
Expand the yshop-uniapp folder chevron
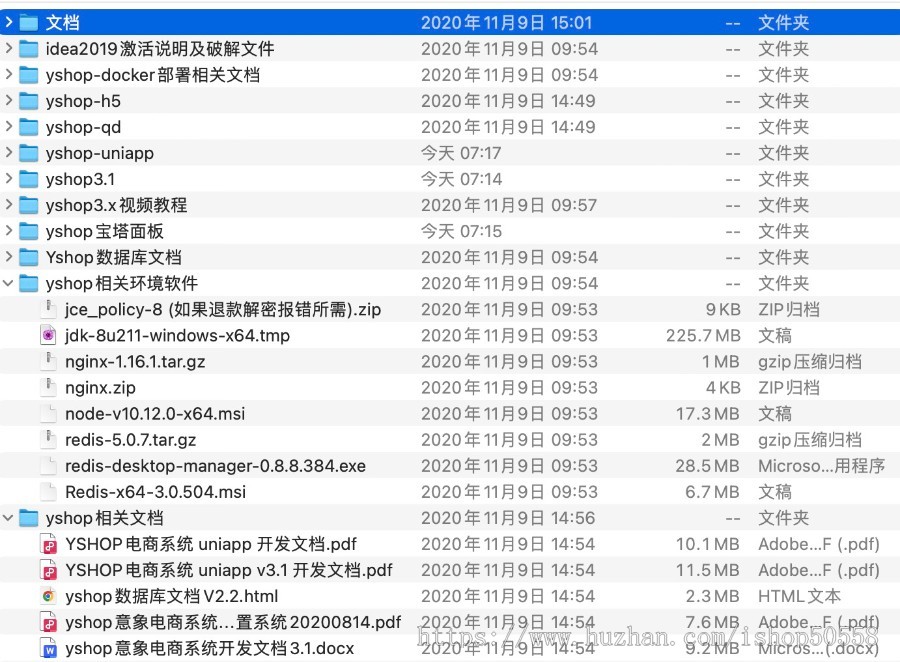(x=9, y=153)
